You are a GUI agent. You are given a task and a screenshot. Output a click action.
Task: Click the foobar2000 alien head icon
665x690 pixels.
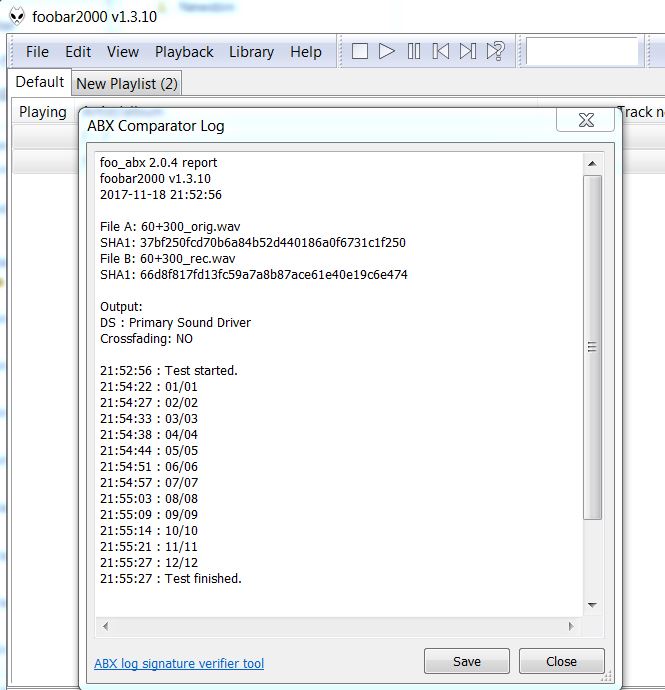[17, 16]
